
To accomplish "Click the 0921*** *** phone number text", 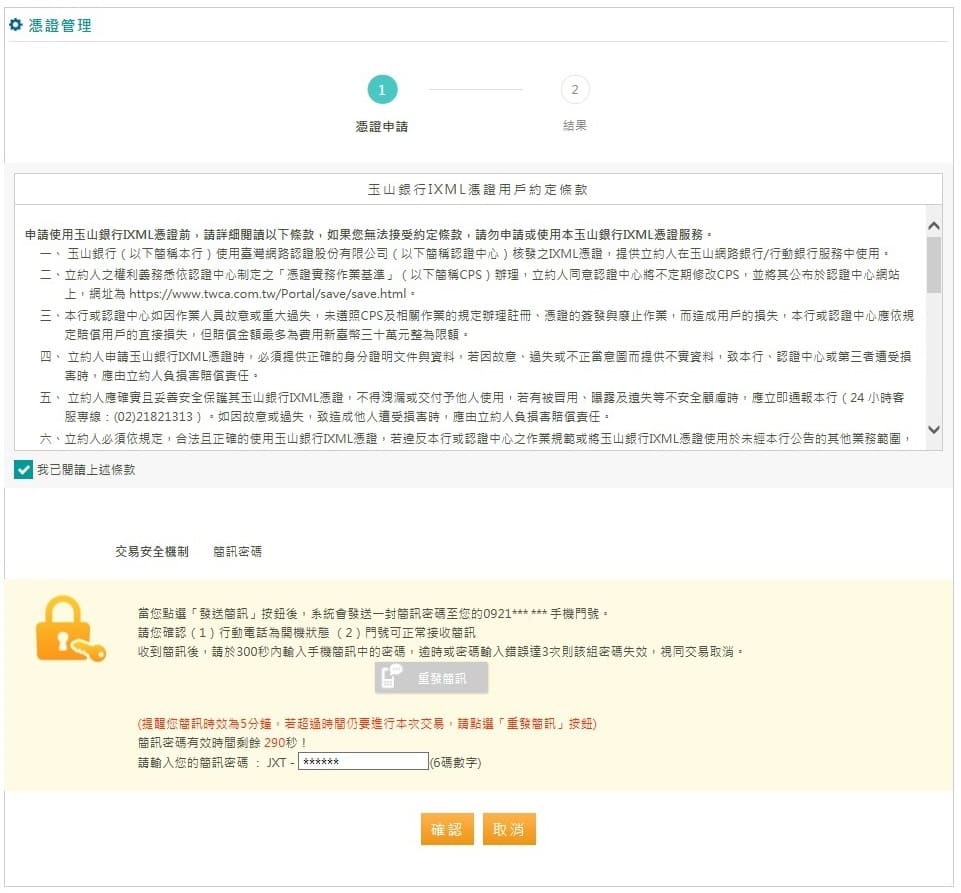I will tap(515, 614).
